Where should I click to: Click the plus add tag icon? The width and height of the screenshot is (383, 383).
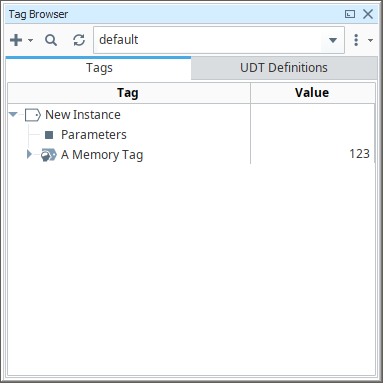[16, 40]
